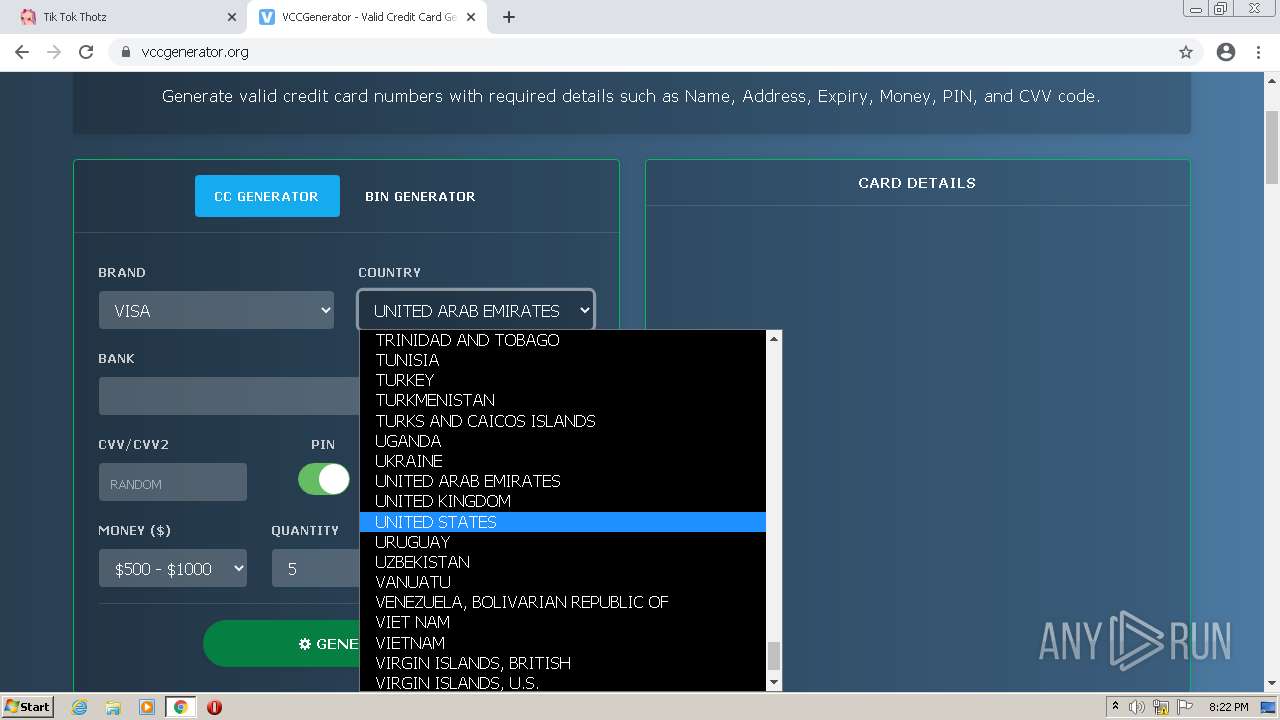Toggle the PIN switch off
Image resolution: width=1280 pixels, height=720 pixels.
(x=324, y=479)
